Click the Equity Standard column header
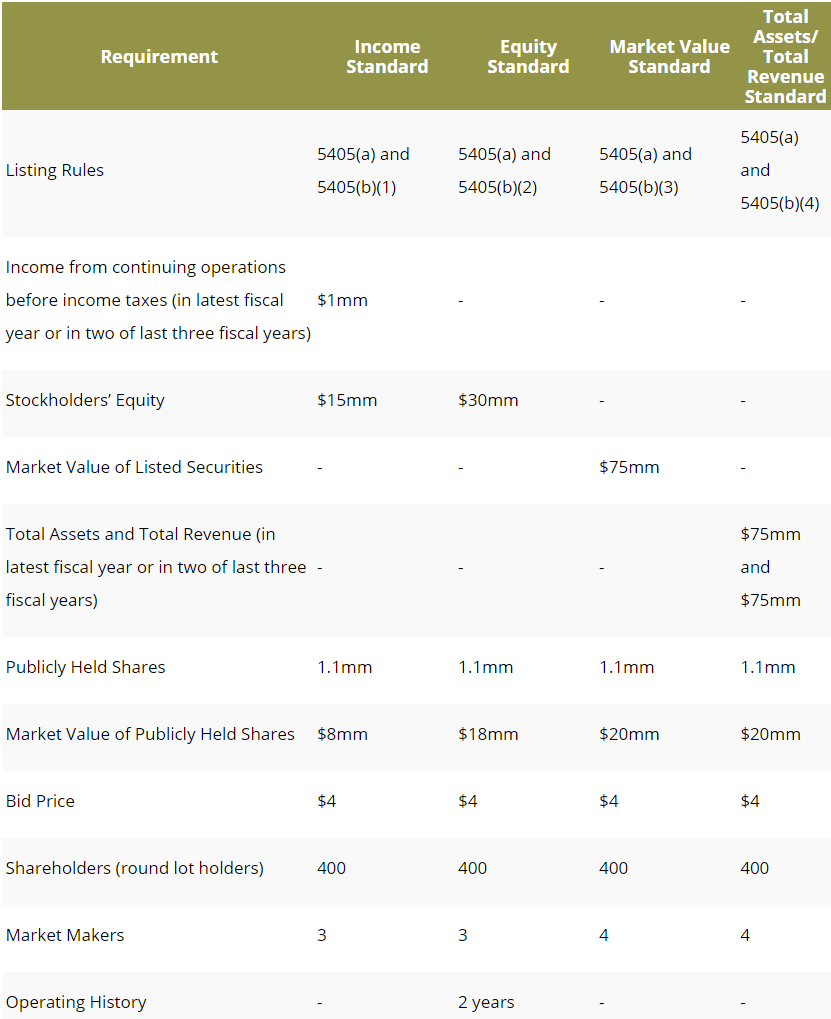 coord(528,57)
